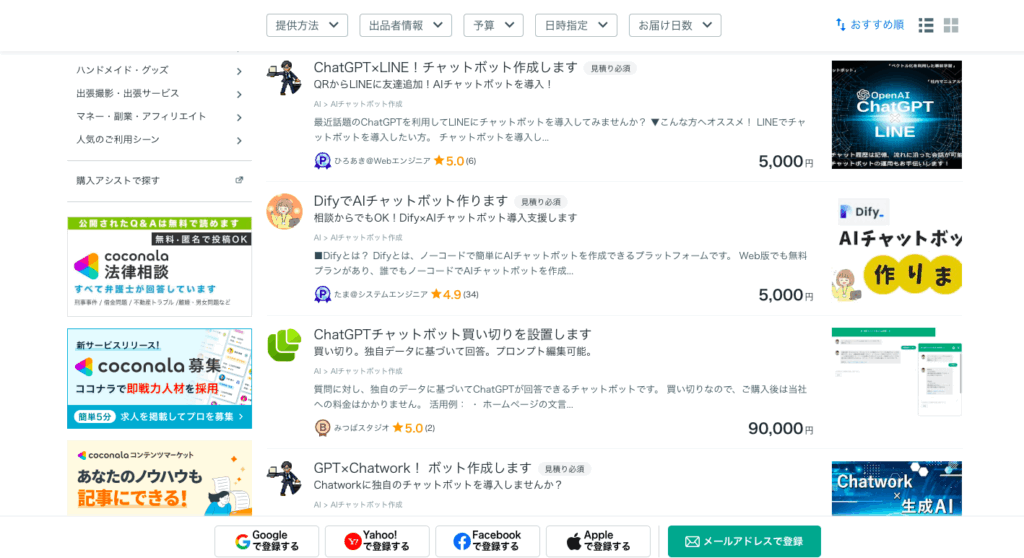Register with Facebook button
Screen dimensions: 1024x558
(487, 541)
